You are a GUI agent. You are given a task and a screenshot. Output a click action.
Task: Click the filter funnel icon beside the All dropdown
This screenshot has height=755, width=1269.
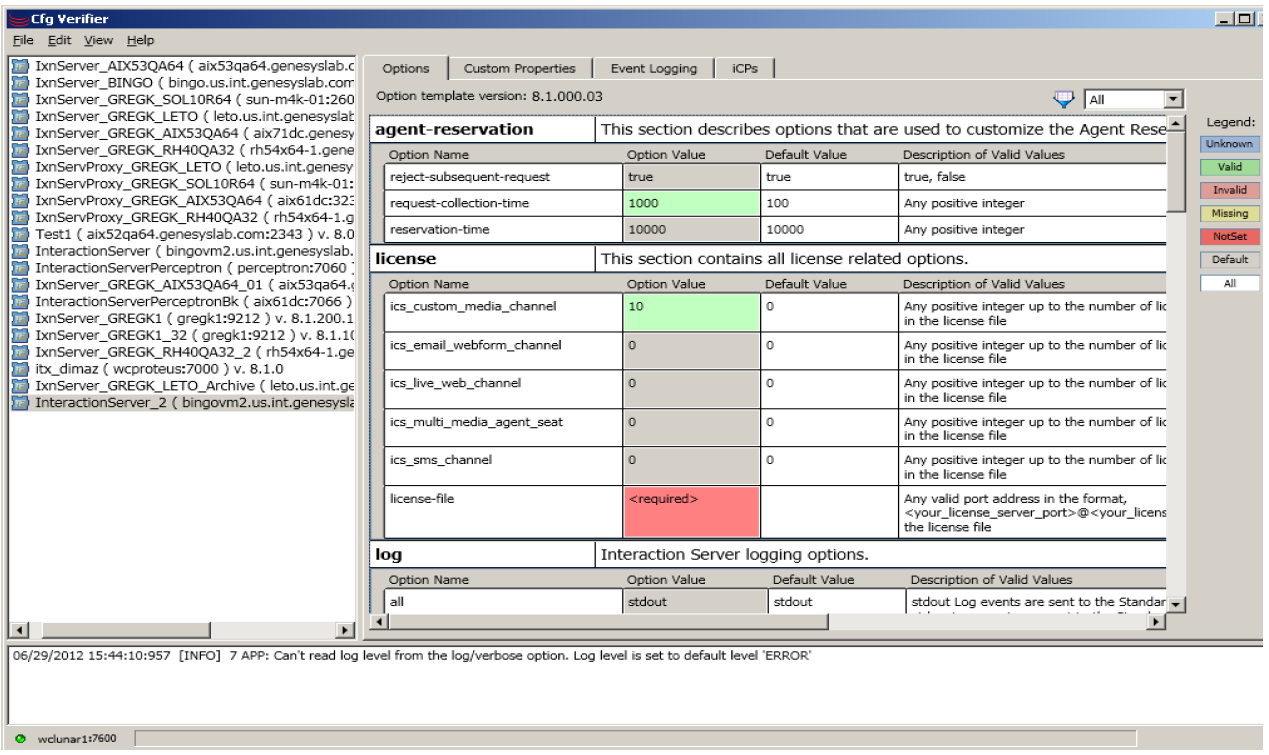pyautogui.click(x=1063, y=98)
